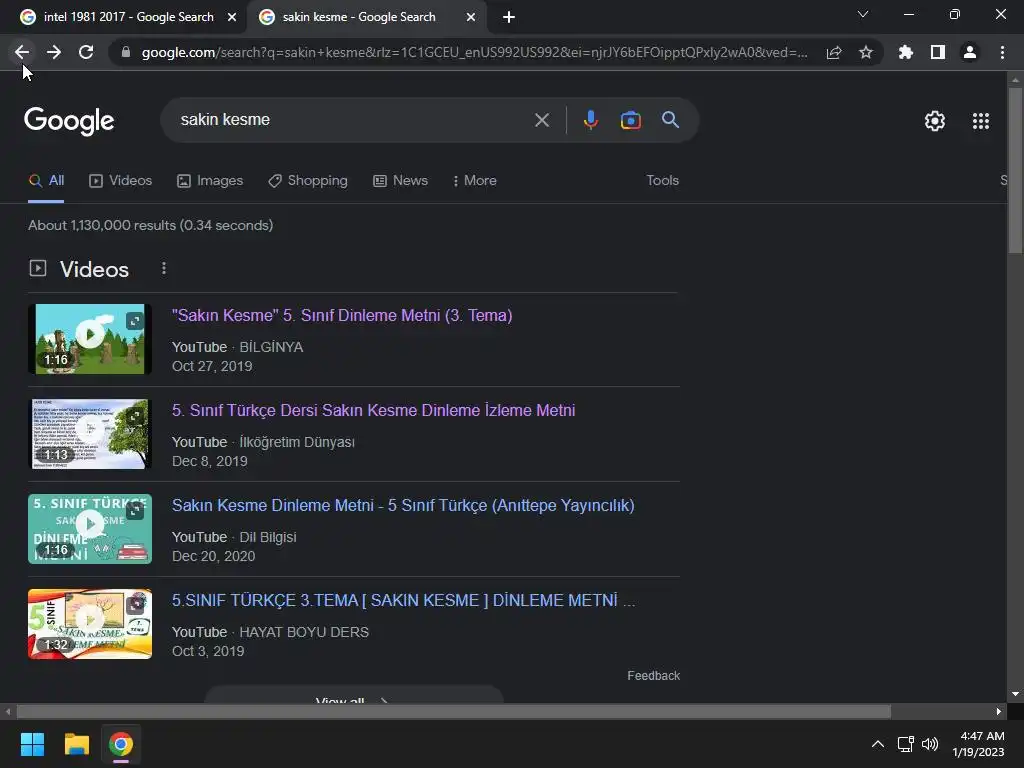This screenshot has height=768, width=1024.
Task: Switch to the Images results tab
Action: coord(210,181)
